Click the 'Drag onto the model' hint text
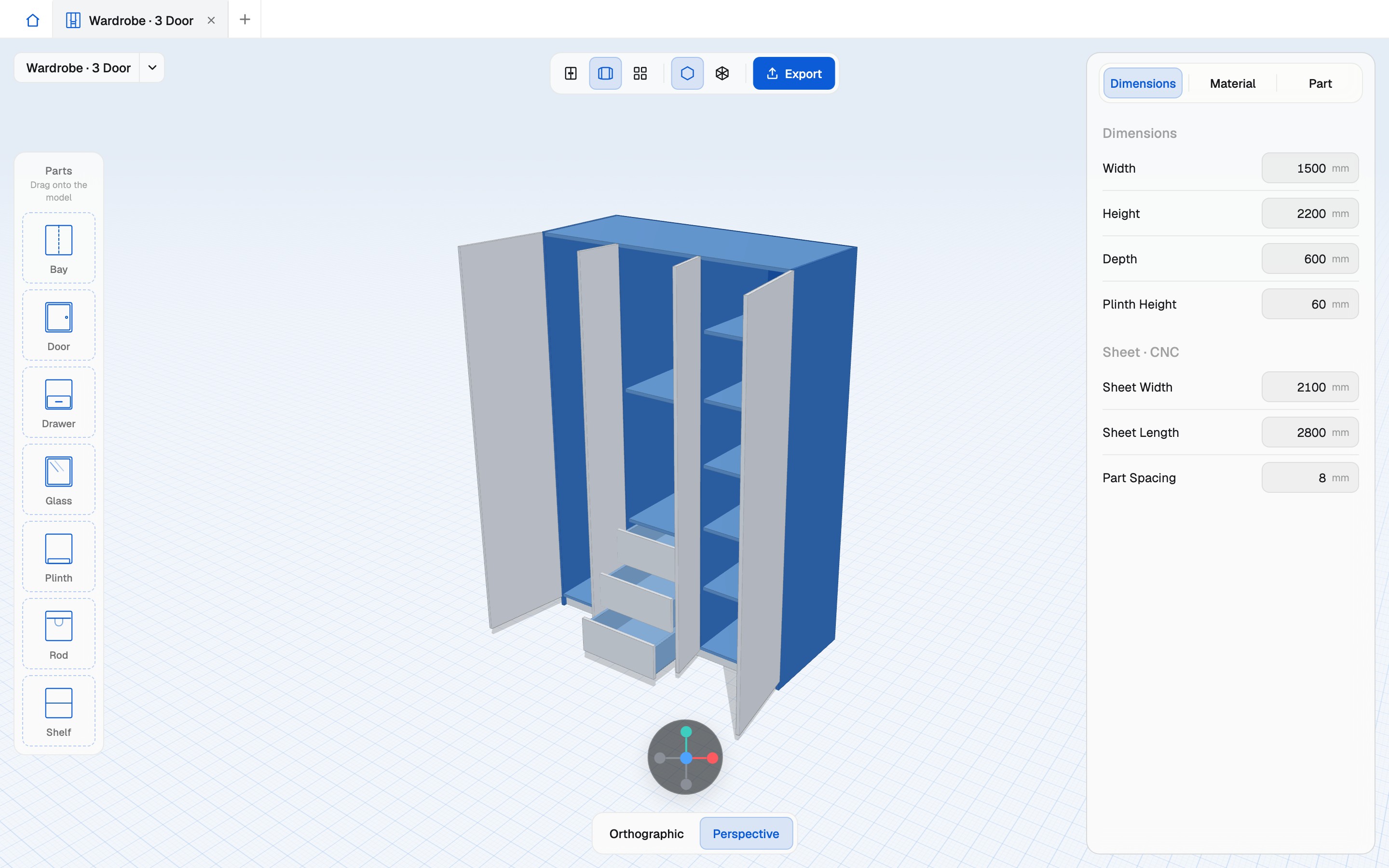 pyautogui.click(x=58, y=191)
